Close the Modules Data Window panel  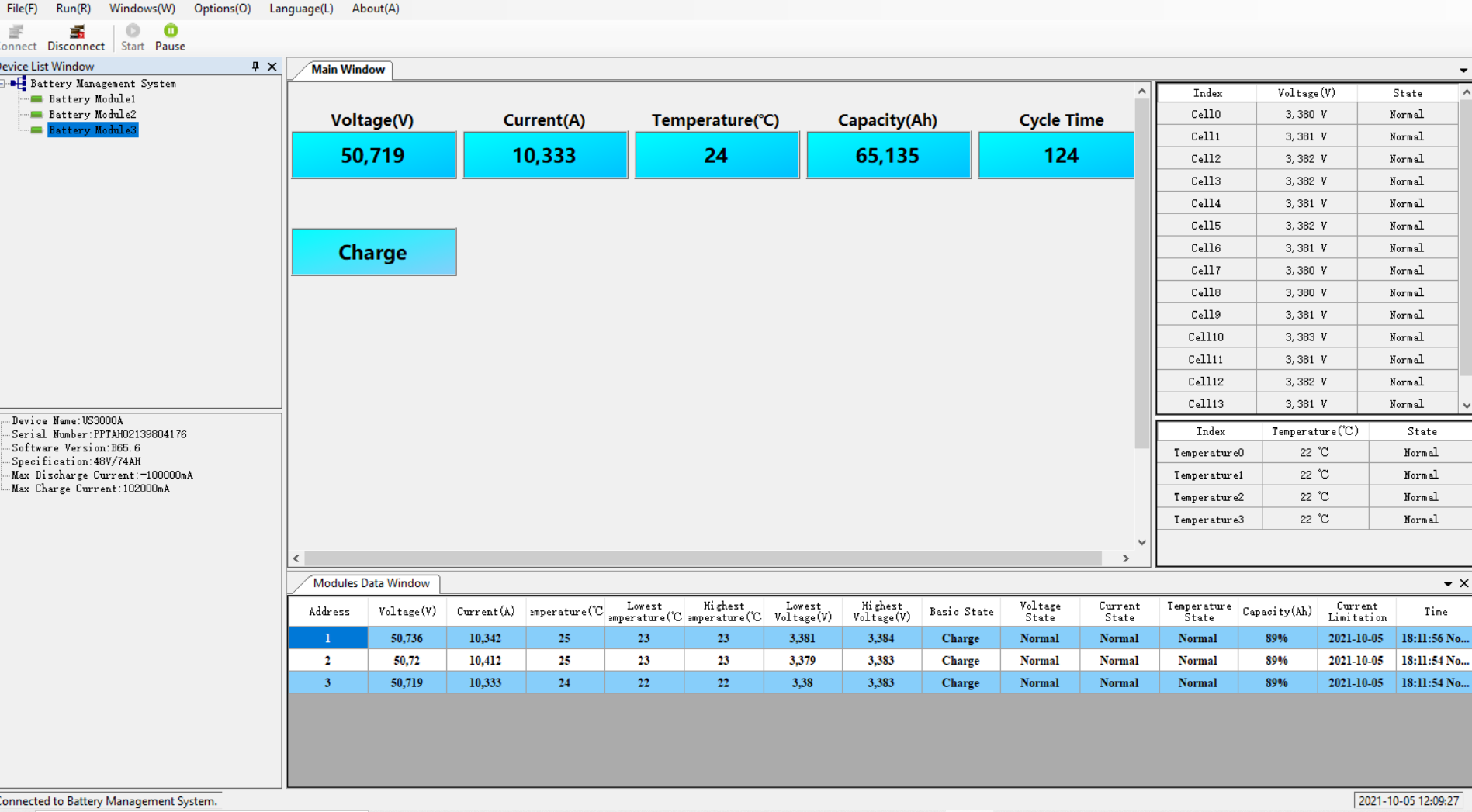click(1463, 583)
